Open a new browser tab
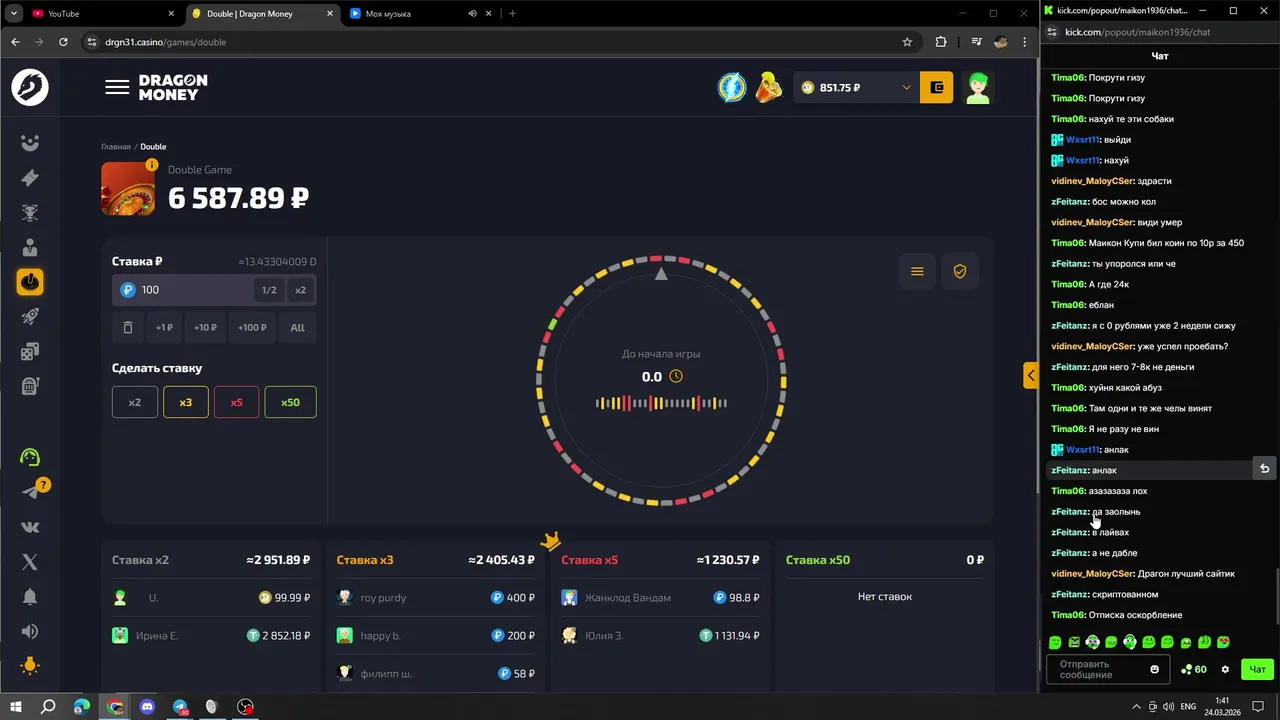This screenshot has width=1280, height=720. pyautogui.click(x=512, y=14)
